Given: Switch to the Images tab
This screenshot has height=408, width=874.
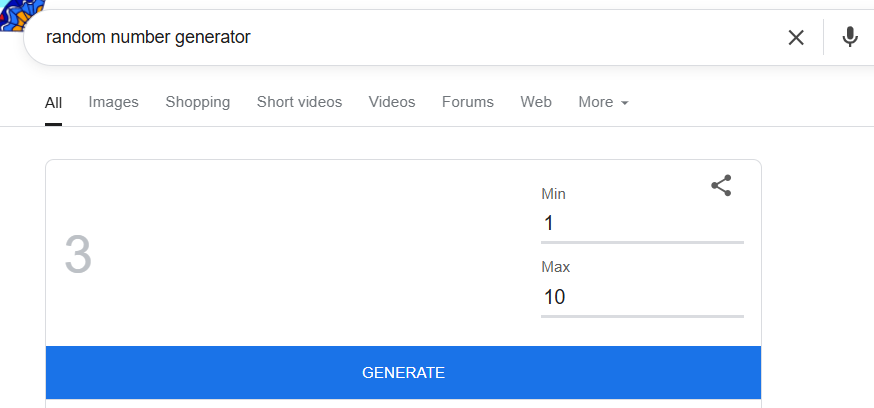Looking at the screenshot, I should (x=113, y=102).
